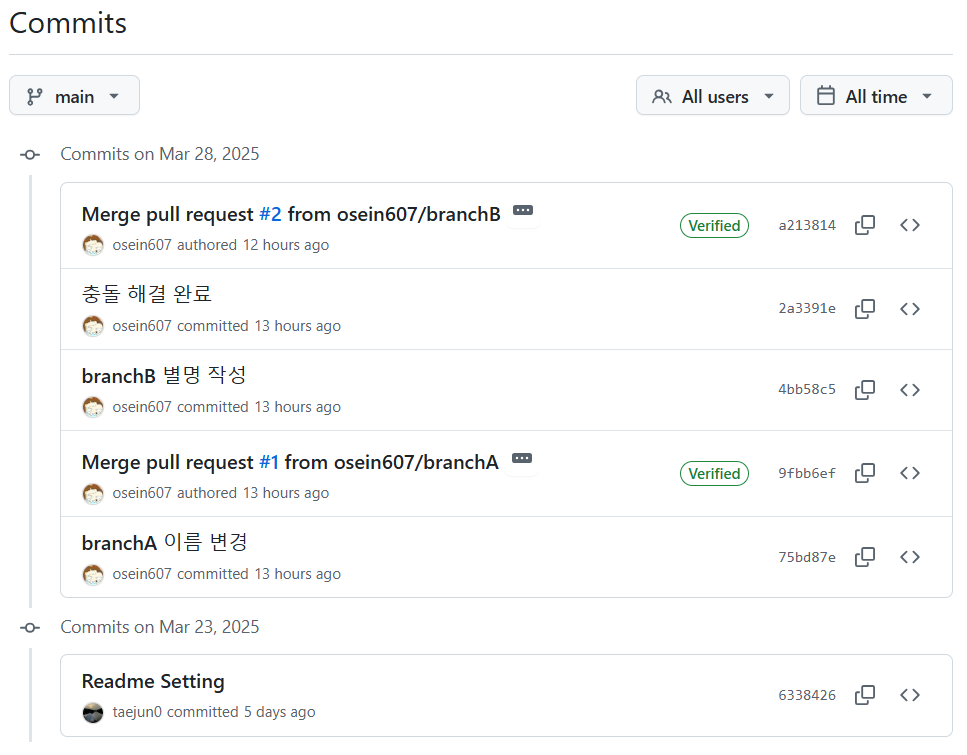Copy the SHA of commit 4bb58c5
This screenshot has height=755, width=967.
[865, 390]
